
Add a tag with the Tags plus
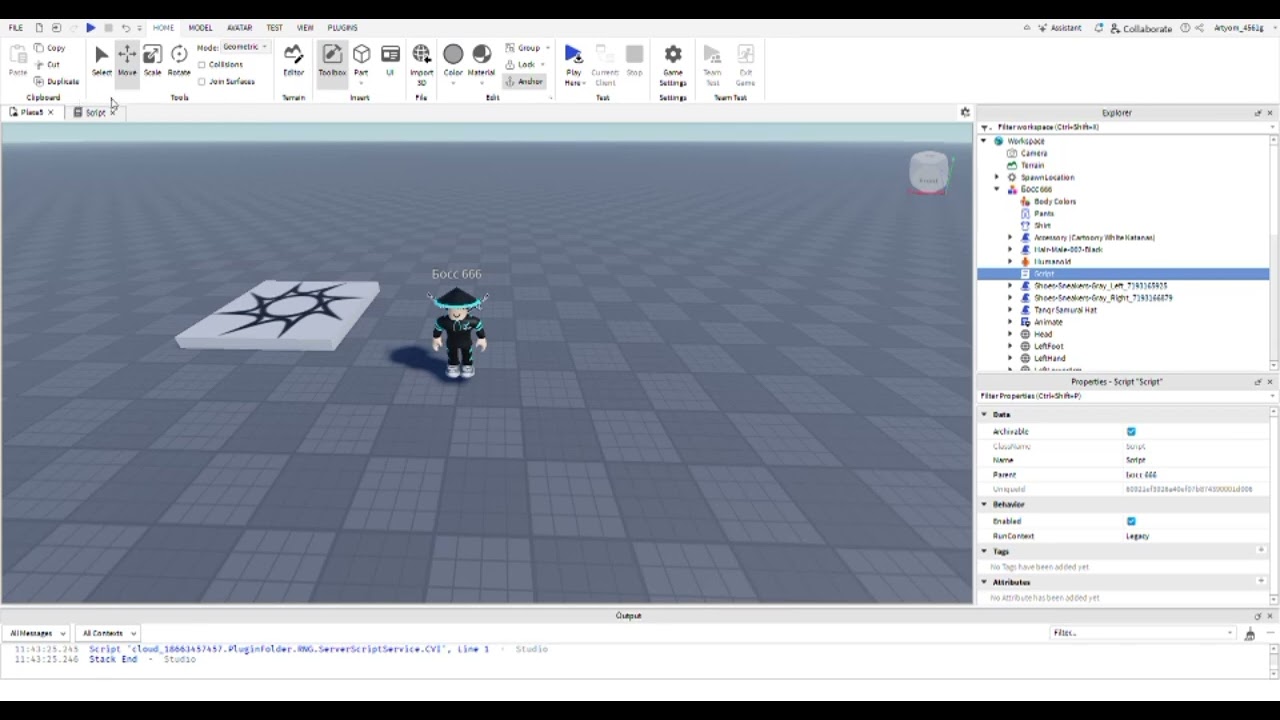point(1261,551)
